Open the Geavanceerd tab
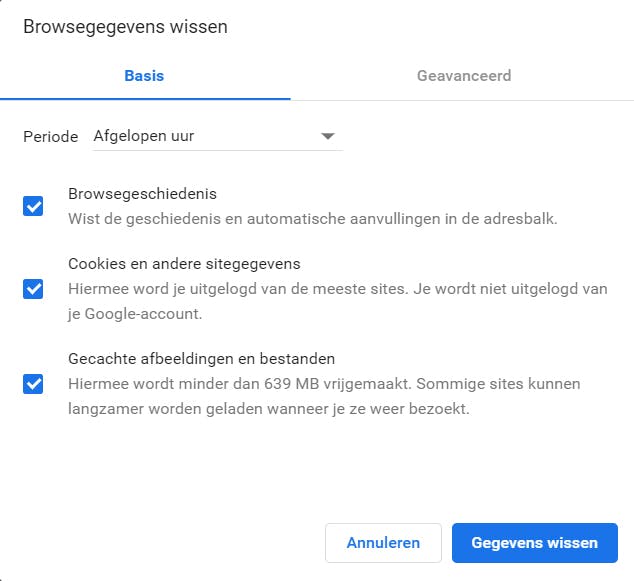 (x=464, y=76)
